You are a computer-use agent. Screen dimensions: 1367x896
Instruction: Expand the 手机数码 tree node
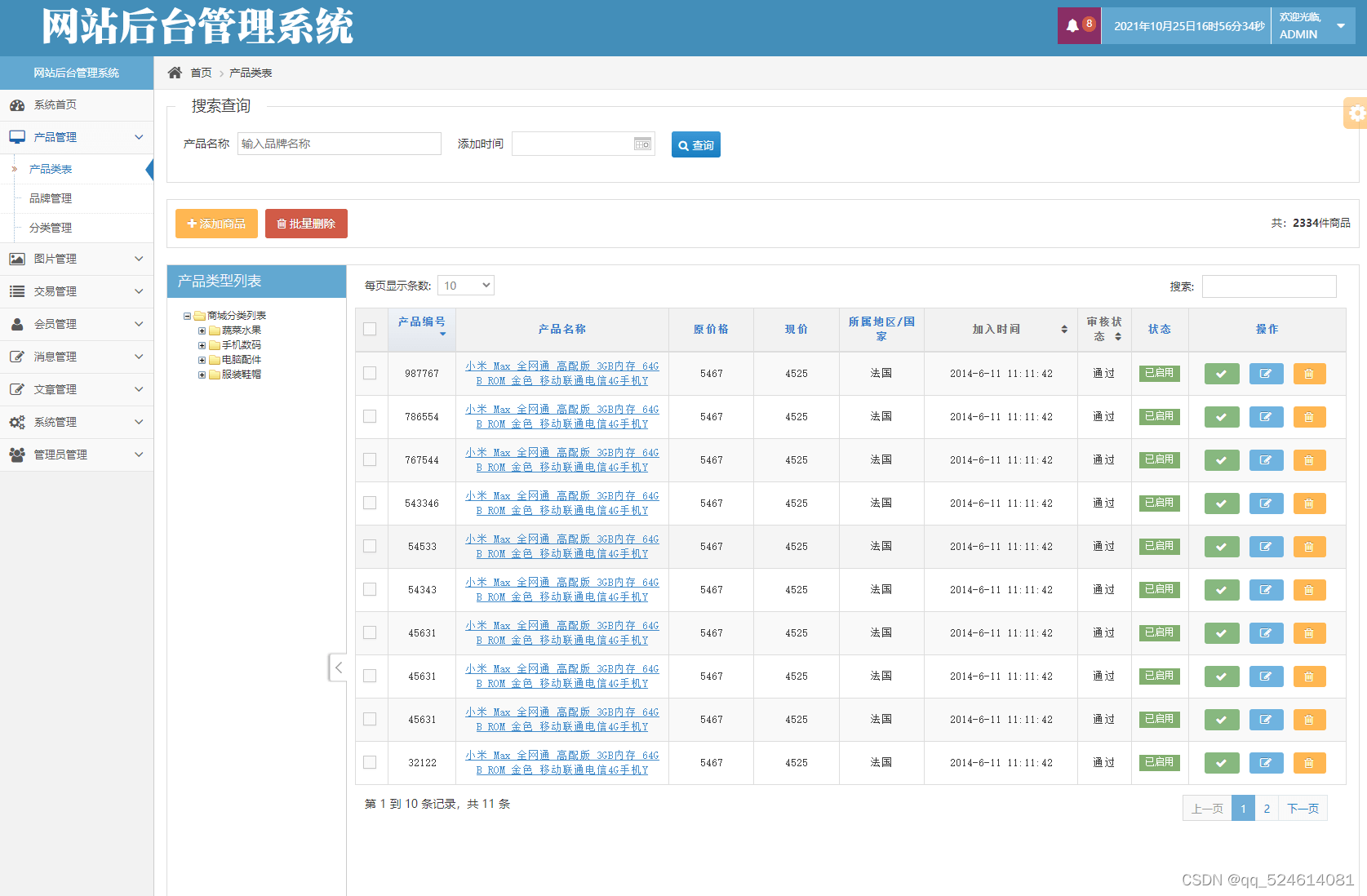[202, 345]
